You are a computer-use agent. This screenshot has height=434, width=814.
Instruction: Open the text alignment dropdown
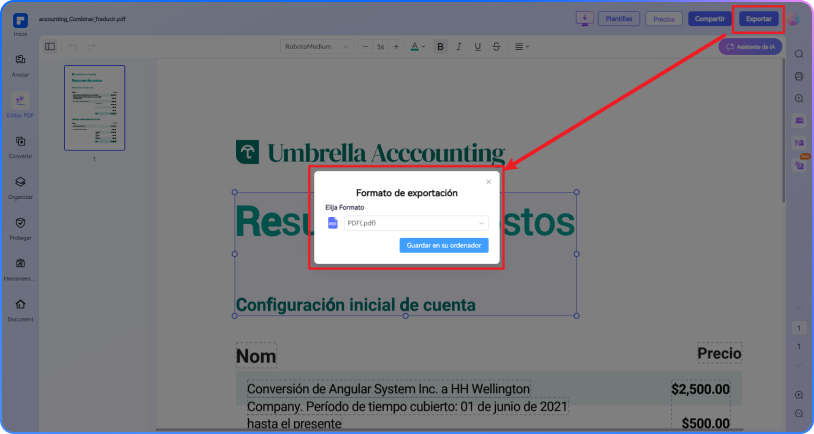click(522, 47)
